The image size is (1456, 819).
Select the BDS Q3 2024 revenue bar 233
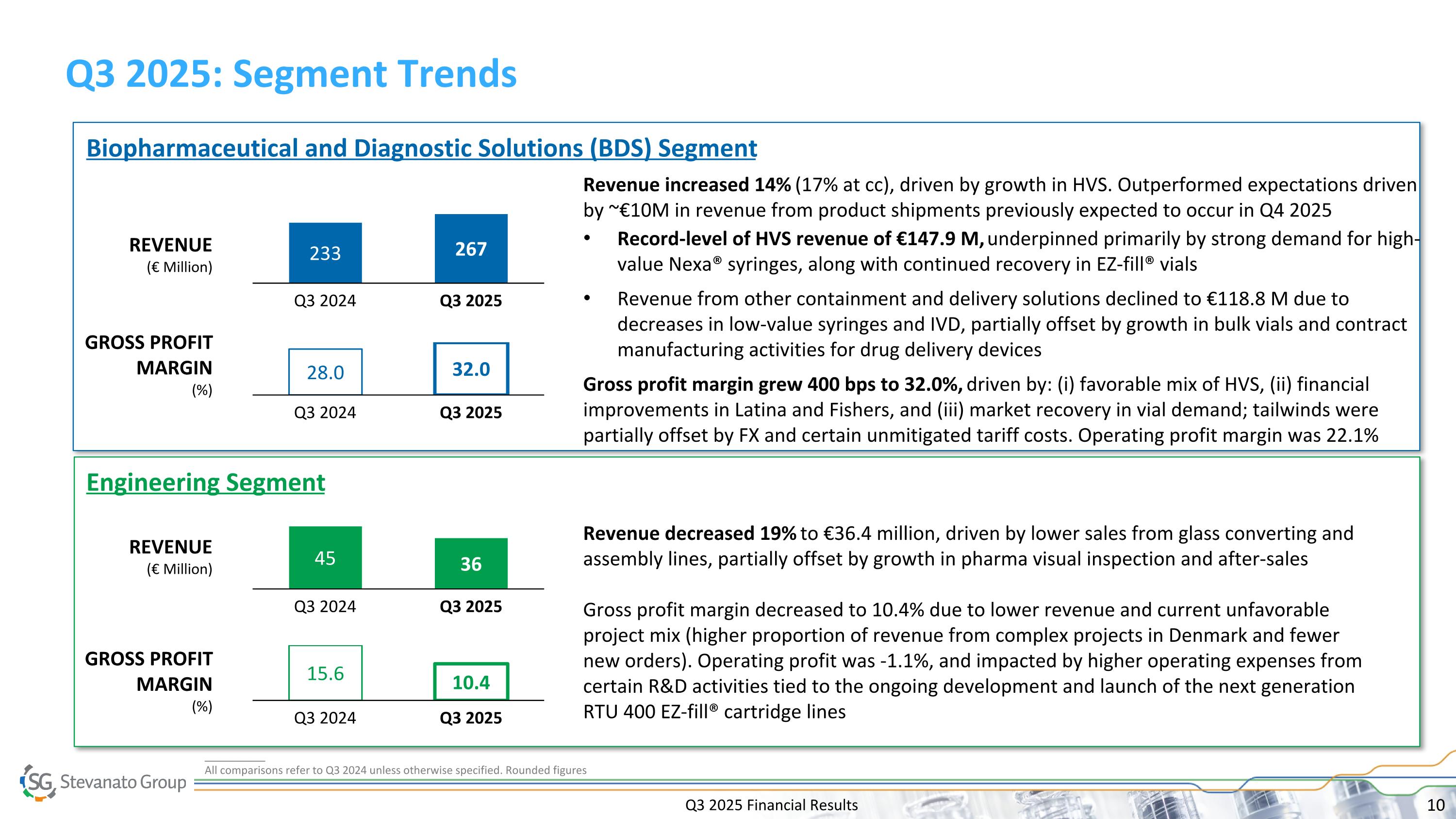pos(325,252)
